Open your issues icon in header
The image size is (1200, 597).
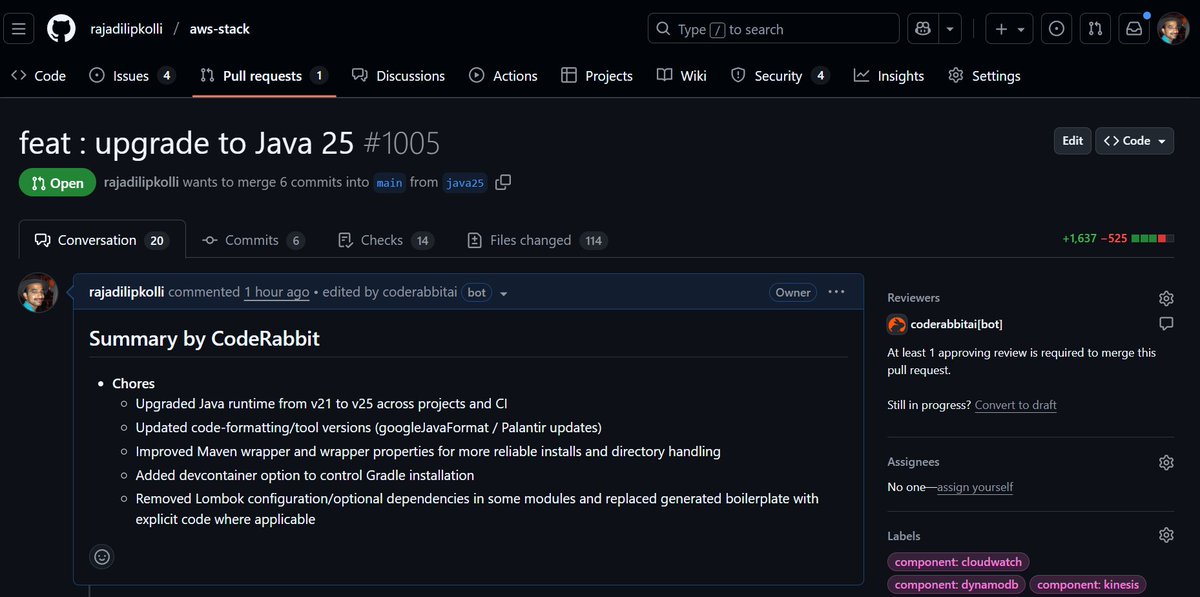1056,29
